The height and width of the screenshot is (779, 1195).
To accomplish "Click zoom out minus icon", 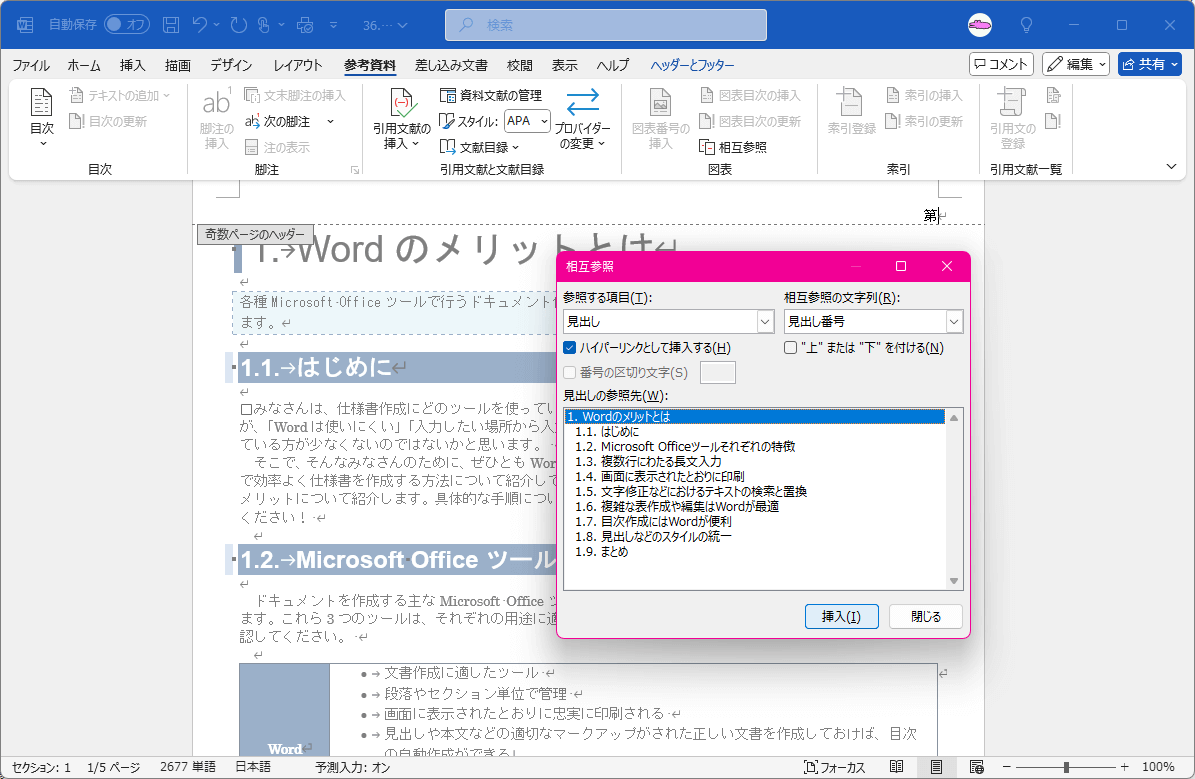I will [1006, 767].
